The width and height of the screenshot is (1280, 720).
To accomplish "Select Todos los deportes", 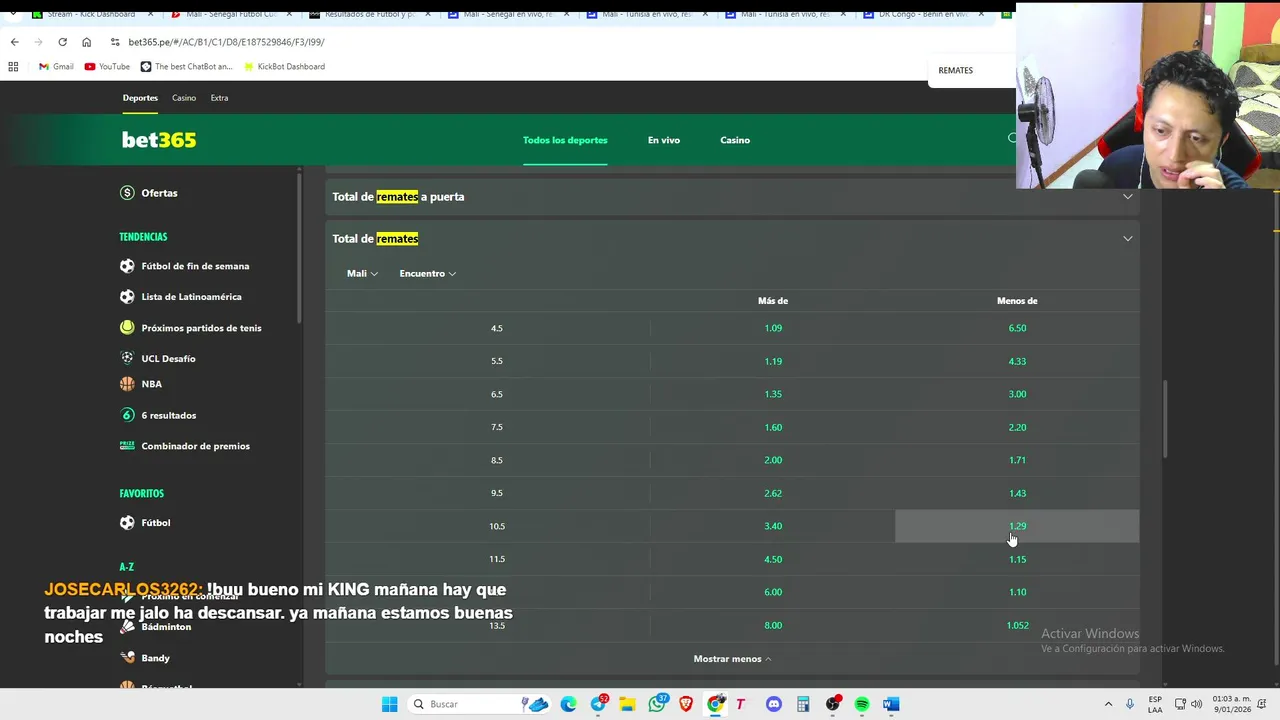I will pyautogui.click(x=565, y=140).
